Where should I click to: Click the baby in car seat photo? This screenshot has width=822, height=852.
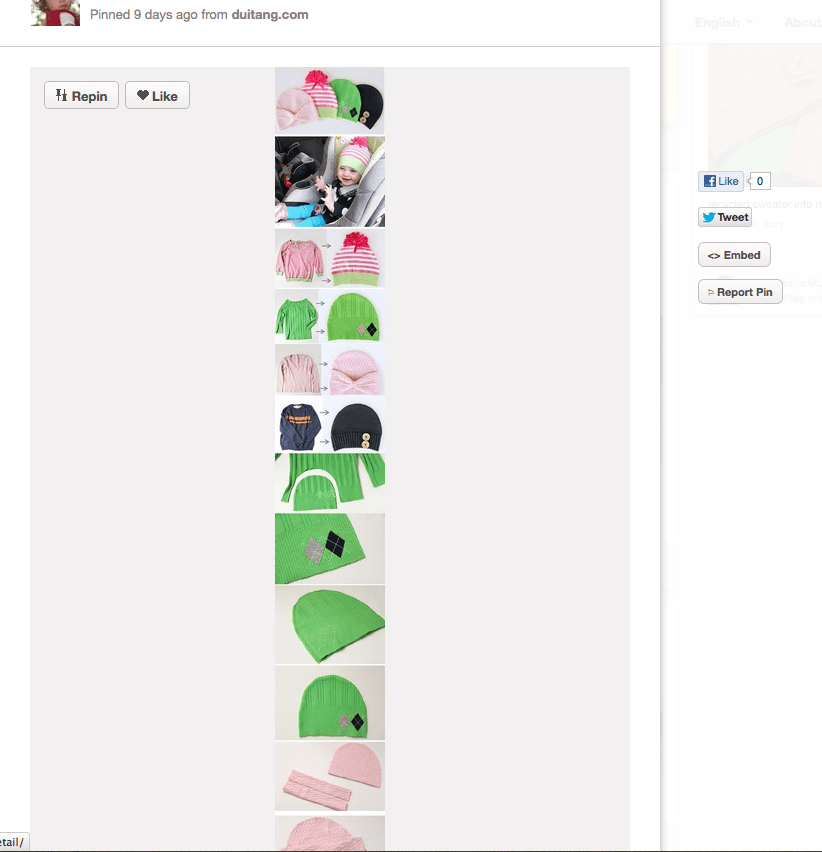[x=330, y=181]
